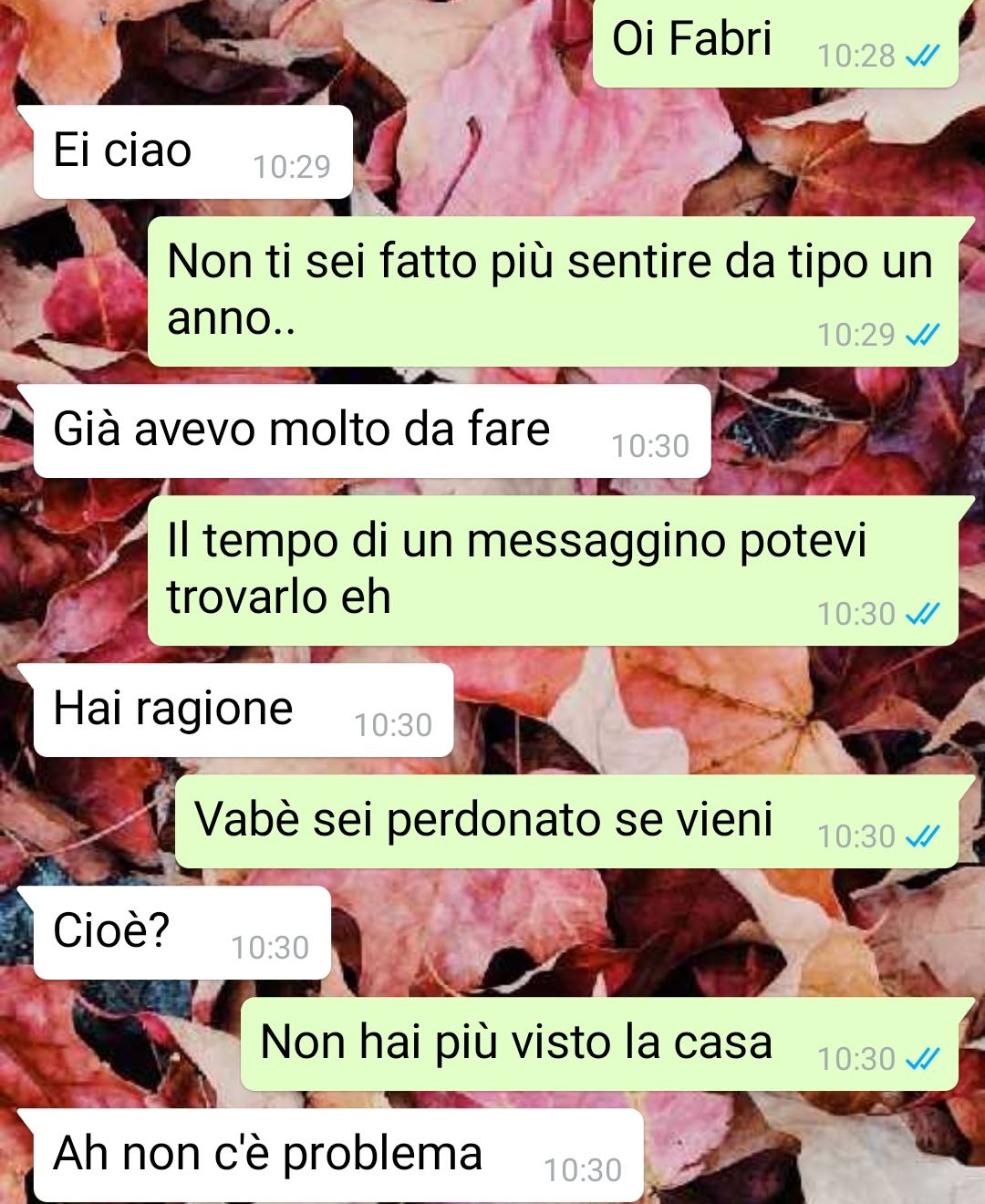Tap the message 'Non ti sei fatto più sentire'

click(x=554, y=292)
